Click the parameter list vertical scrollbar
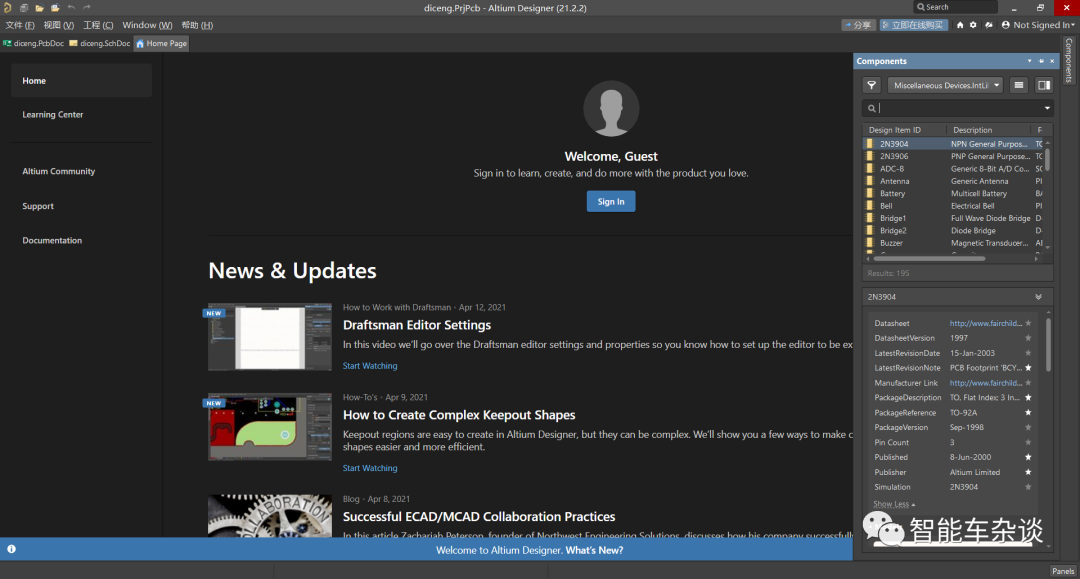This screenshot has width=1080, height=579. point(1048,344)
